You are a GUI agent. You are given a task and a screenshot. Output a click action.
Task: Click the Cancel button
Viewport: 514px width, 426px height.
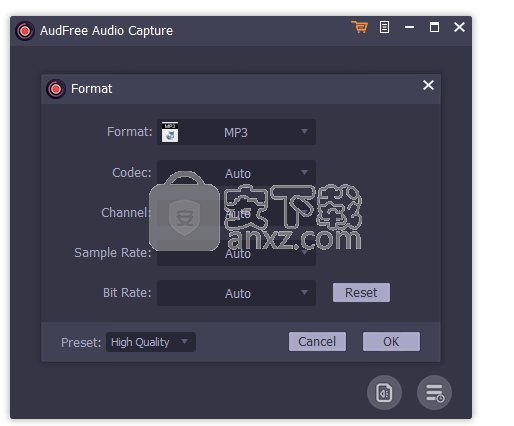(x=317, y=341)
